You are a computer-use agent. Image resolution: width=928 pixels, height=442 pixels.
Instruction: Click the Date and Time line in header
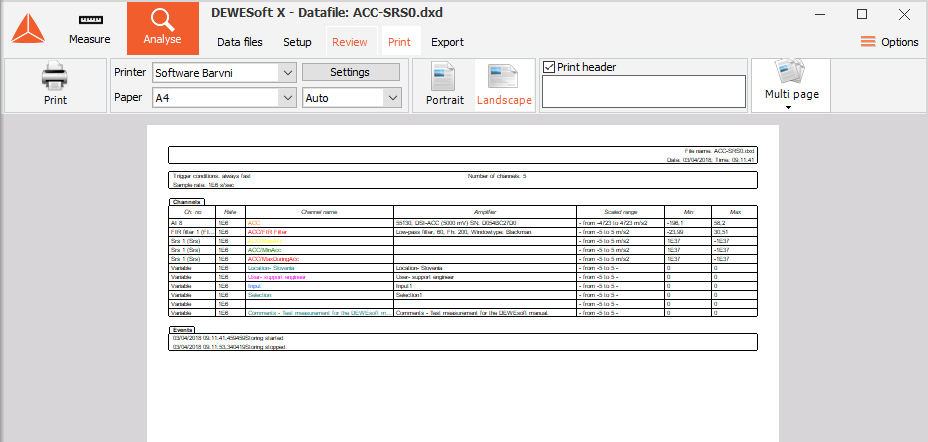coord(710,160)
